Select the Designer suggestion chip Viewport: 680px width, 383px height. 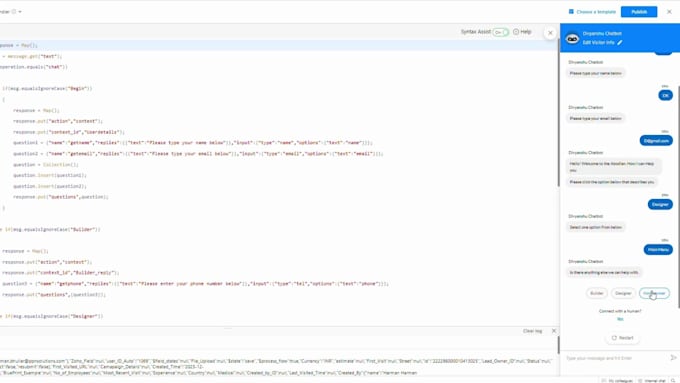click(623, 293)
